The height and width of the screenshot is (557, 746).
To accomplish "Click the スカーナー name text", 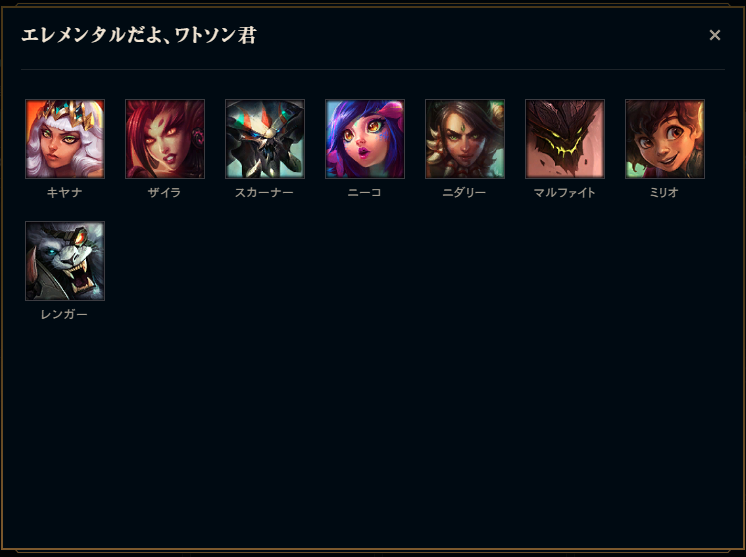I will (x=265, y=193).
